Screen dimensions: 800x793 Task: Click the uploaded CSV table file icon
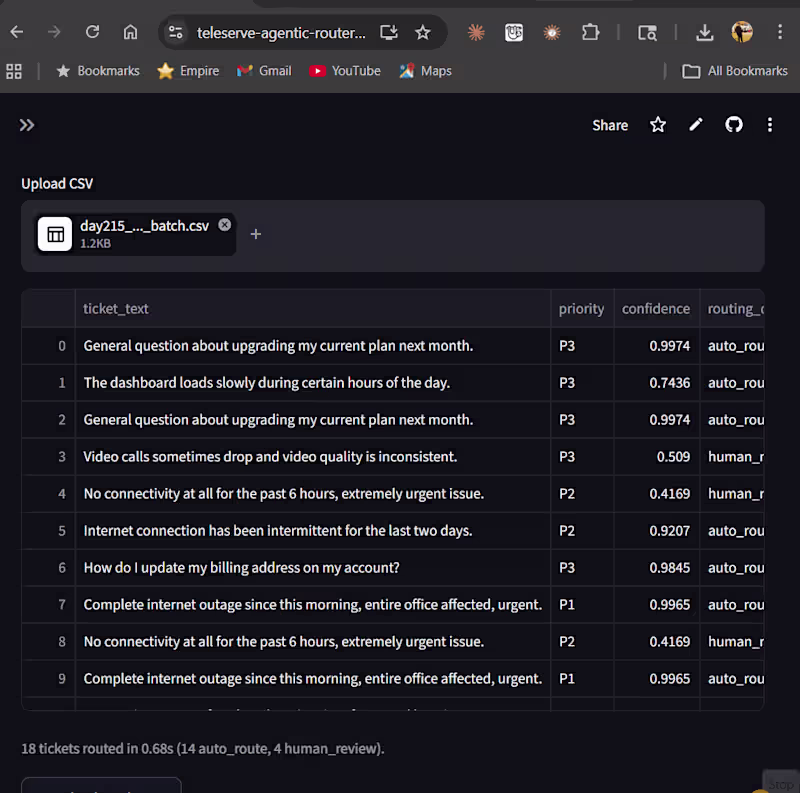[55, 234]
